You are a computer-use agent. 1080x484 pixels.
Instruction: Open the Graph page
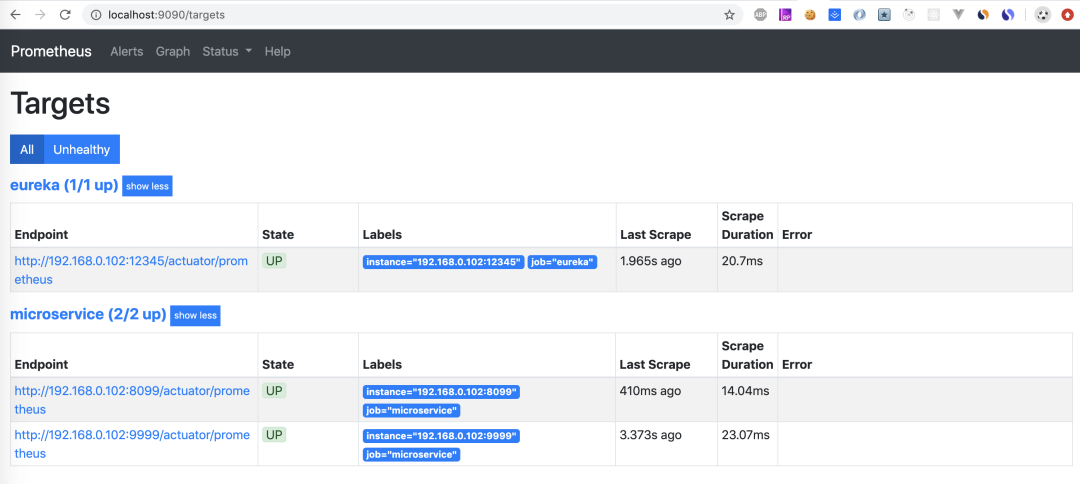pyautogui.click(x=173, y=51)
